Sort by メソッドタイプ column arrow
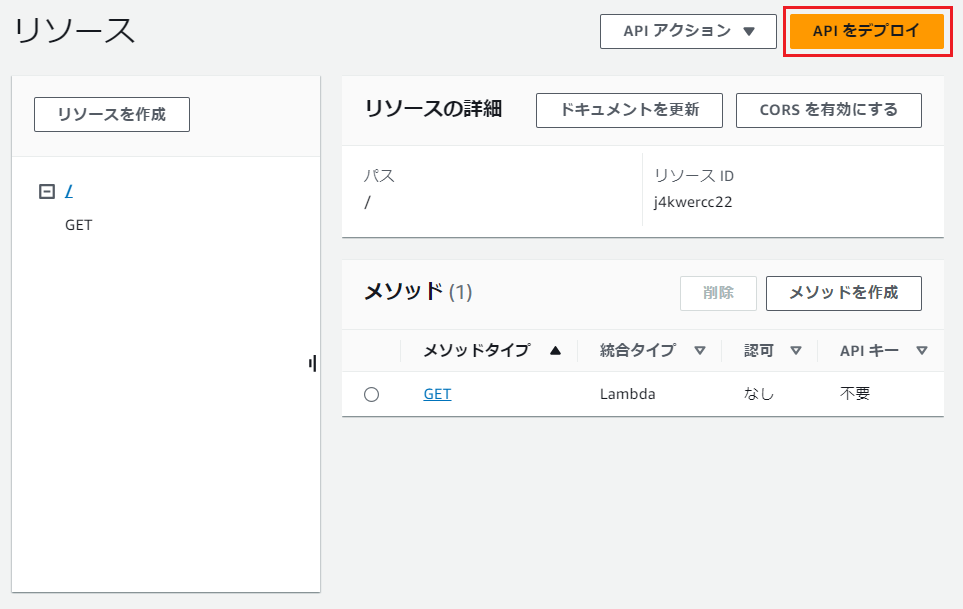Image resolution: width=963 pixels, height=609 pixels. click(x=555, y=351)
